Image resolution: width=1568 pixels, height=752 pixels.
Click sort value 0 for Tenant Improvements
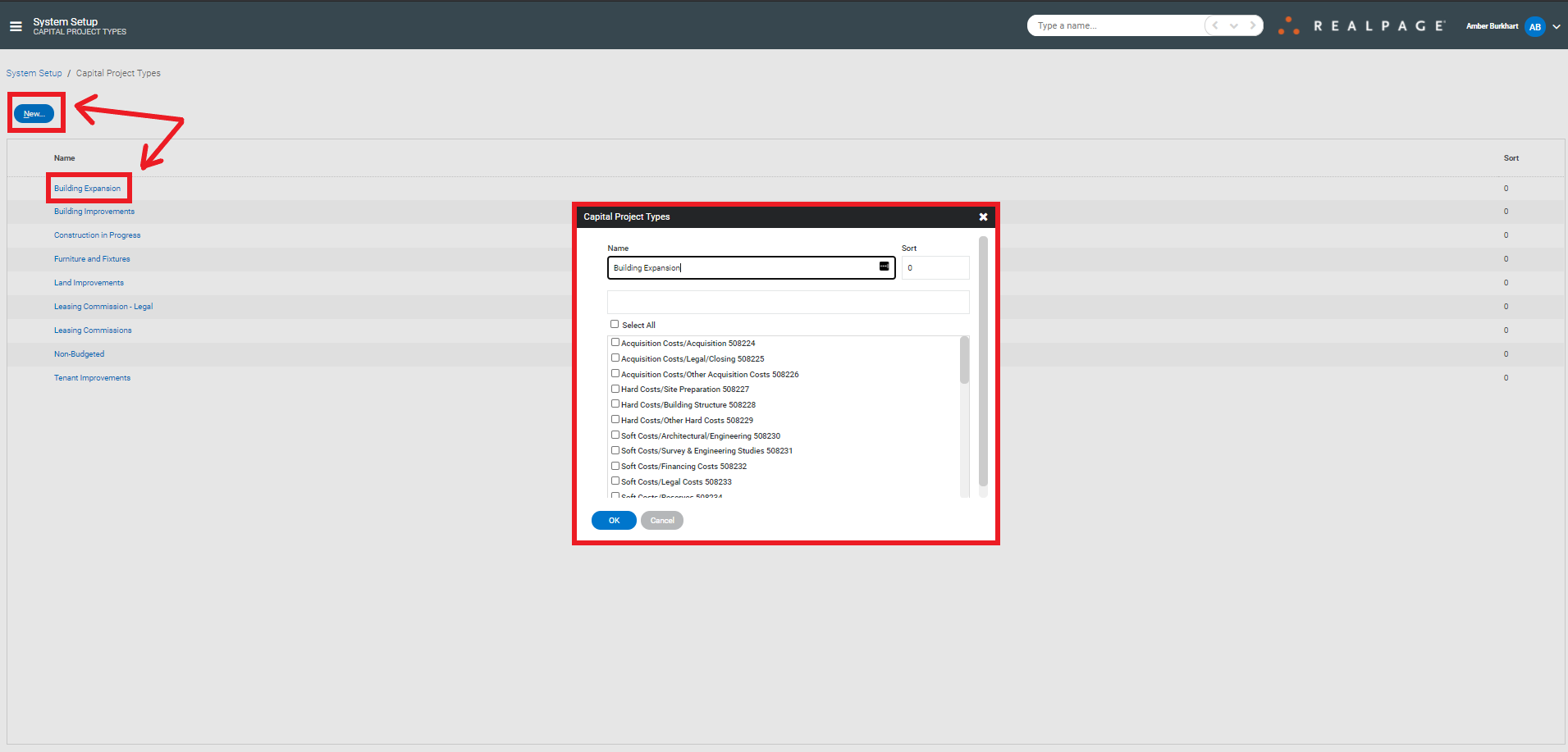click(x=1506, y=378)
